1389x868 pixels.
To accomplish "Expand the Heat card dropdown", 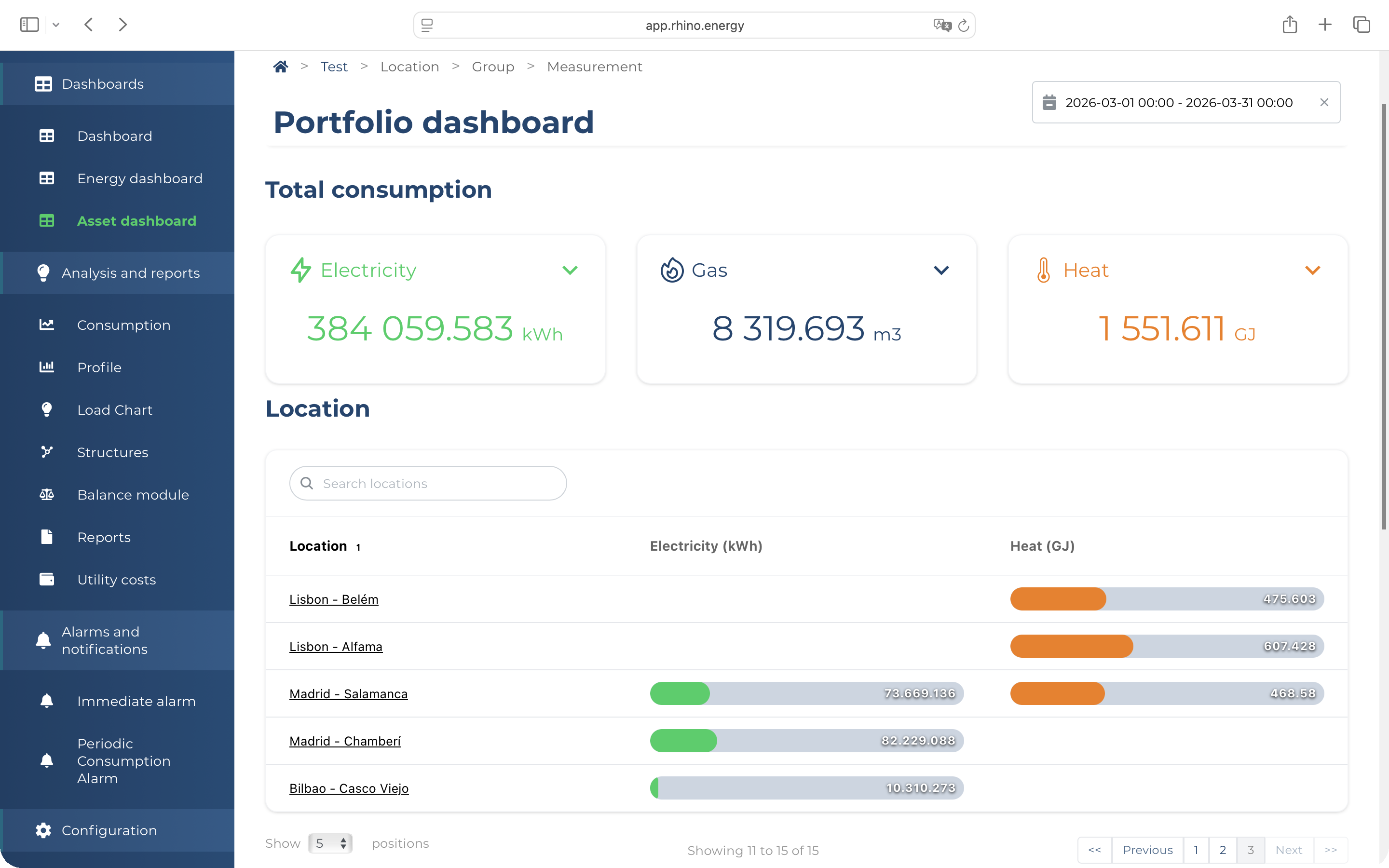I will coord(1313,270).
